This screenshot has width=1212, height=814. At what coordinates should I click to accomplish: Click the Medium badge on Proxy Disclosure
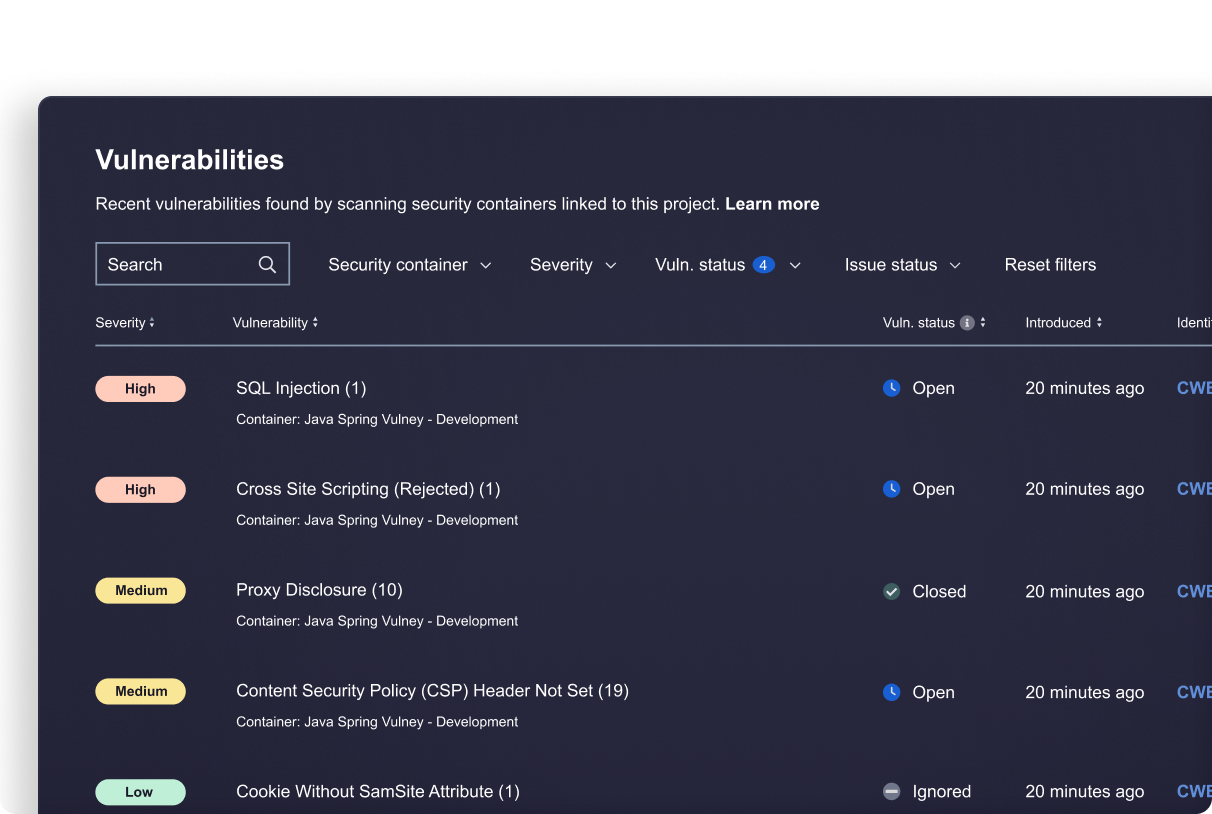pos(140,590)
